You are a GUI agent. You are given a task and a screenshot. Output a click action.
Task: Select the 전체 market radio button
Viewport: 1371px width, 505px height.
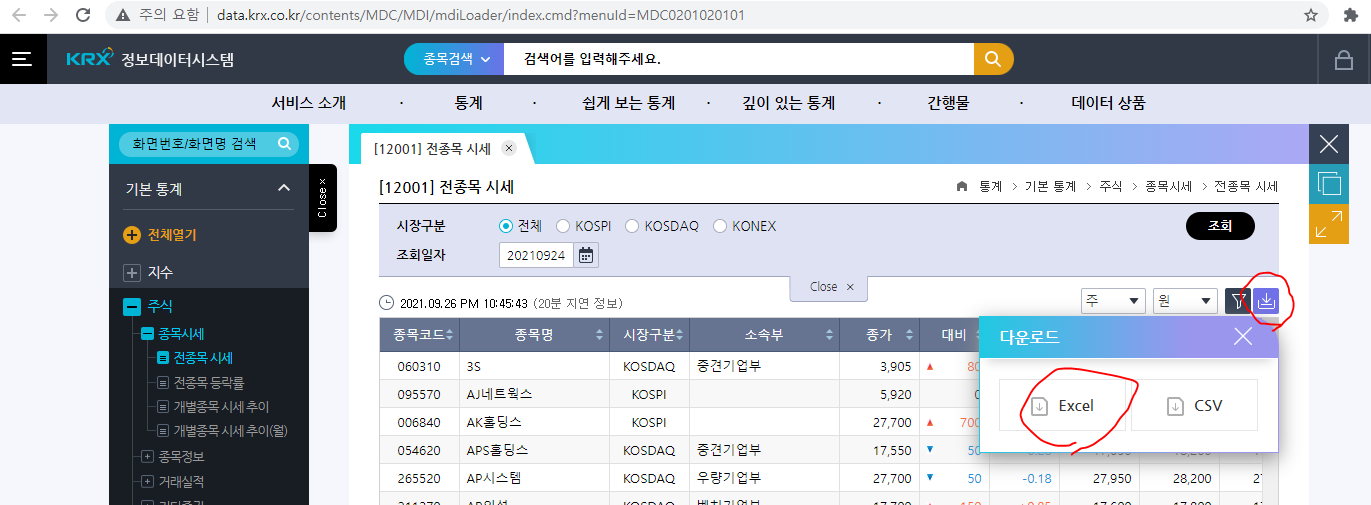[506, 226]
